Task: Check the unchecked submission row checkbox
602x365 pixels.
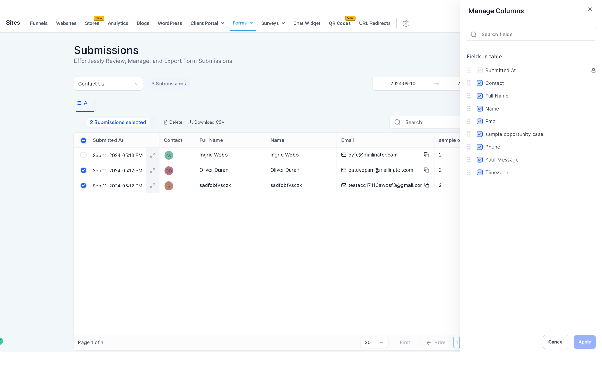Action: pos(83,155)
